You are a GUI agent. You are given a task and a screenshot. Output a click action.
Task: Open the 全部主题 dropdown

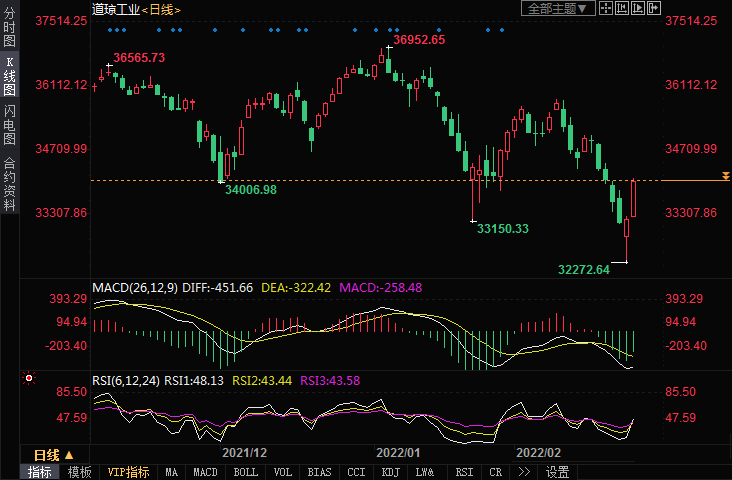(558, 8)
